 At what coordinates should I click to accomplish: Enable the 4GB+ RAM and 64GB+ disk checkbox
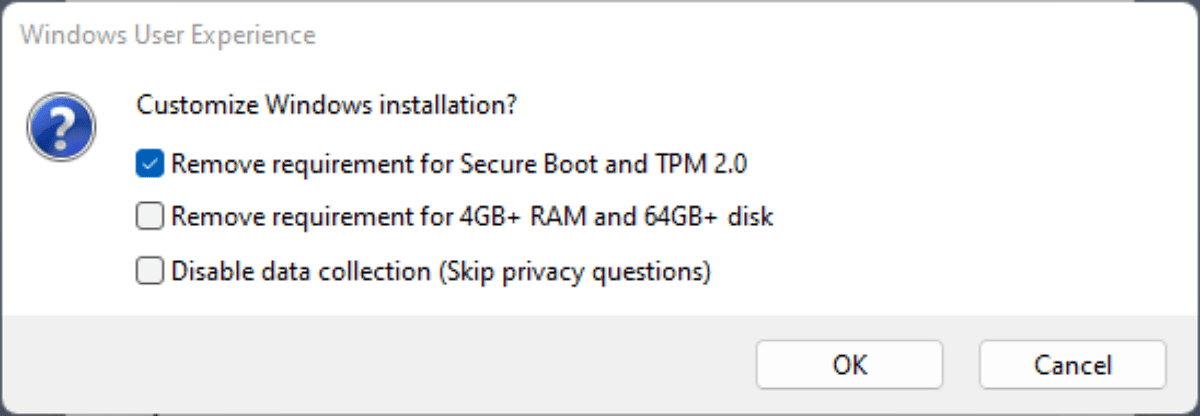(150, 216)
